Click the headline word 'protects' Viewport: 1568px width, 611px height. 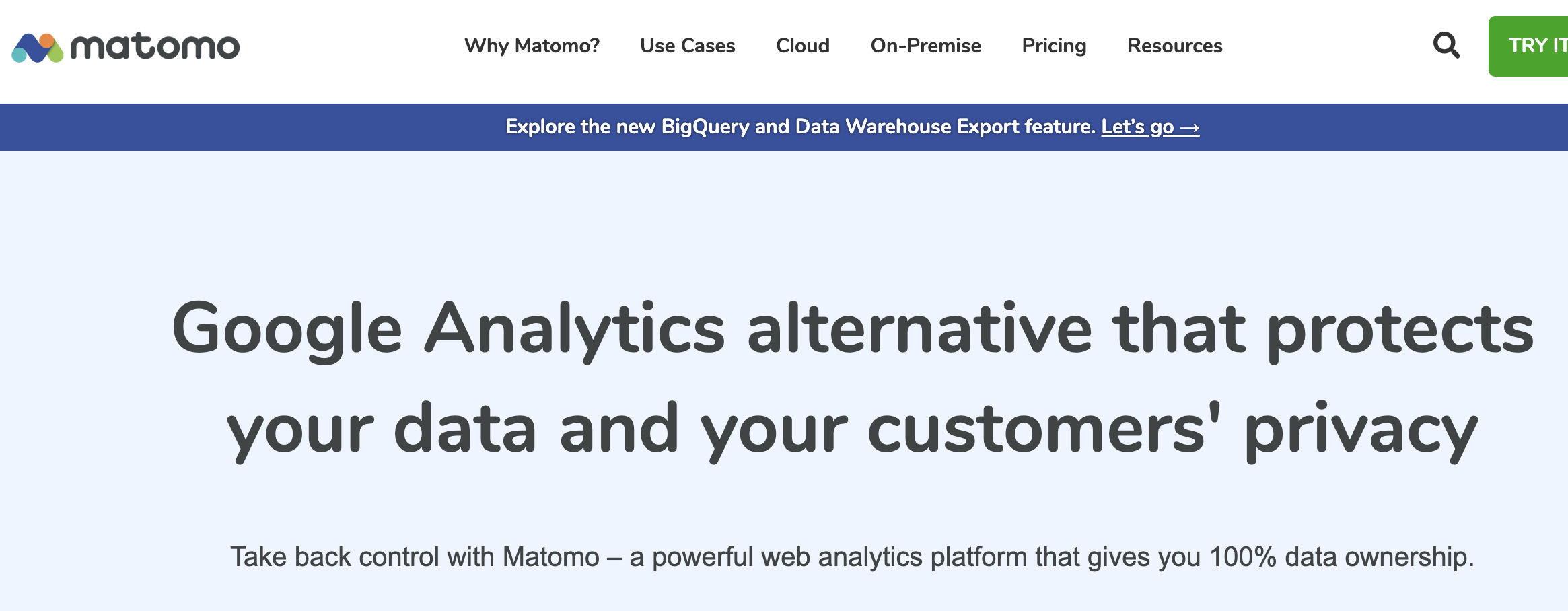[1400, 329]
